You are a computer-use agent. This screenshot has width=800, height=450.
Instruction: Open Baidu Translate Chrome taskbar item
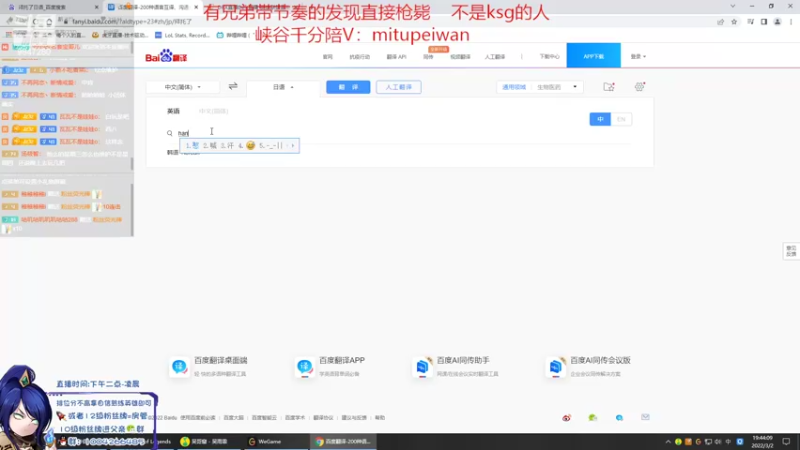tap(343, 441)
